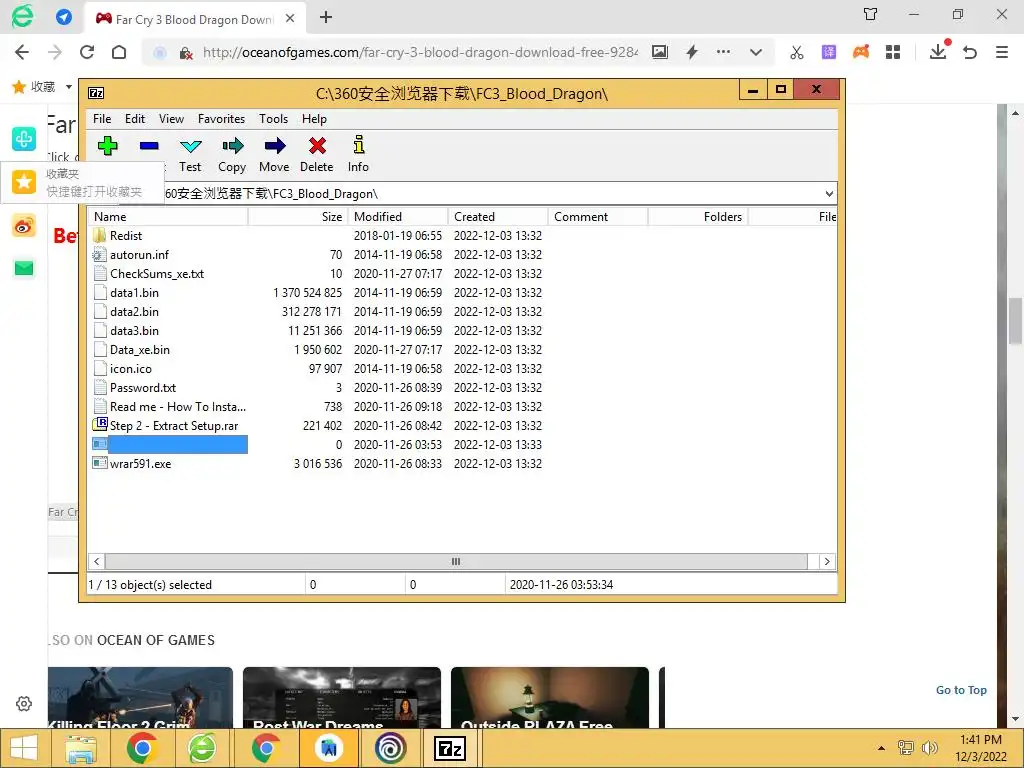
Task: Select data1.bin in the file list
Action: (x=134, y=293)
